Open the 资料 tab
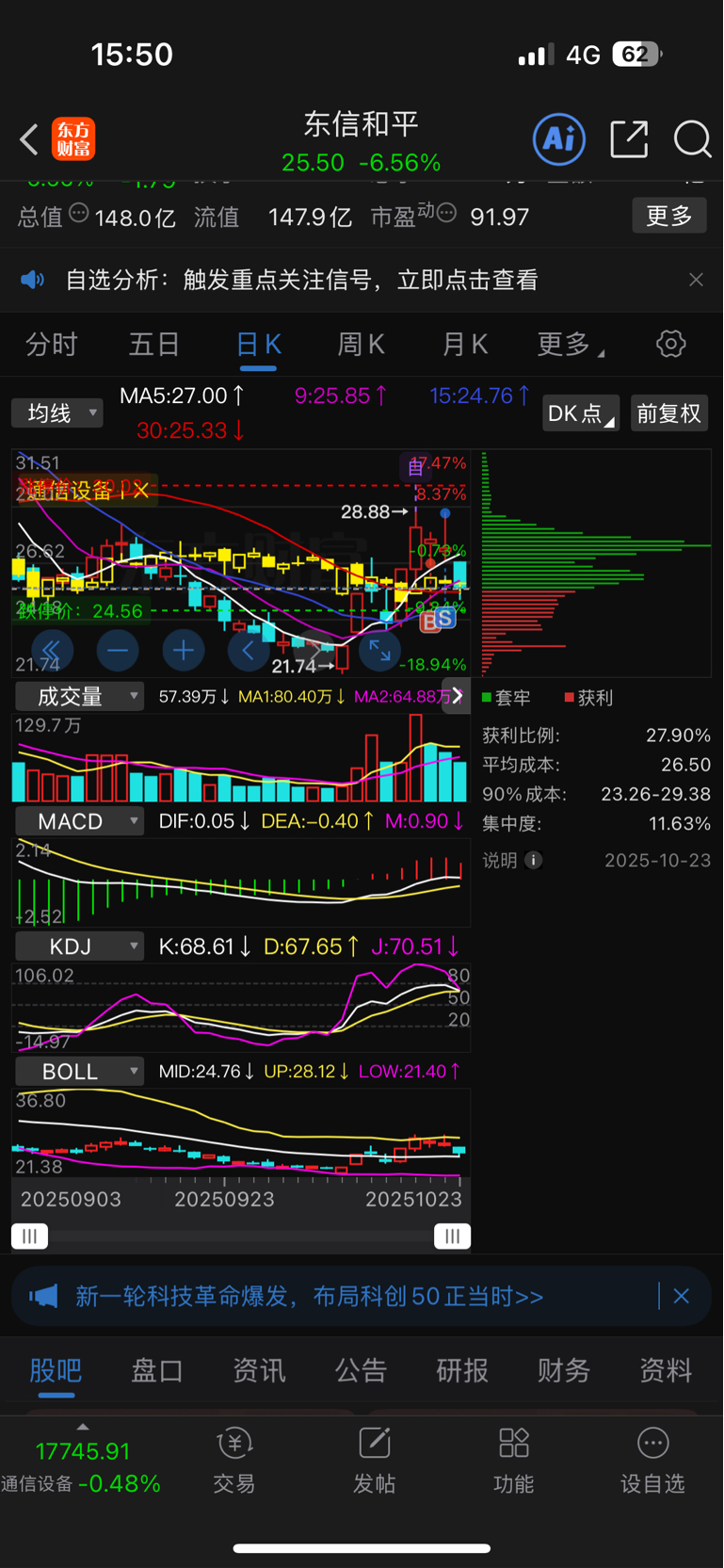Viewport: 724px width, 1568px height. (666, 1370)
